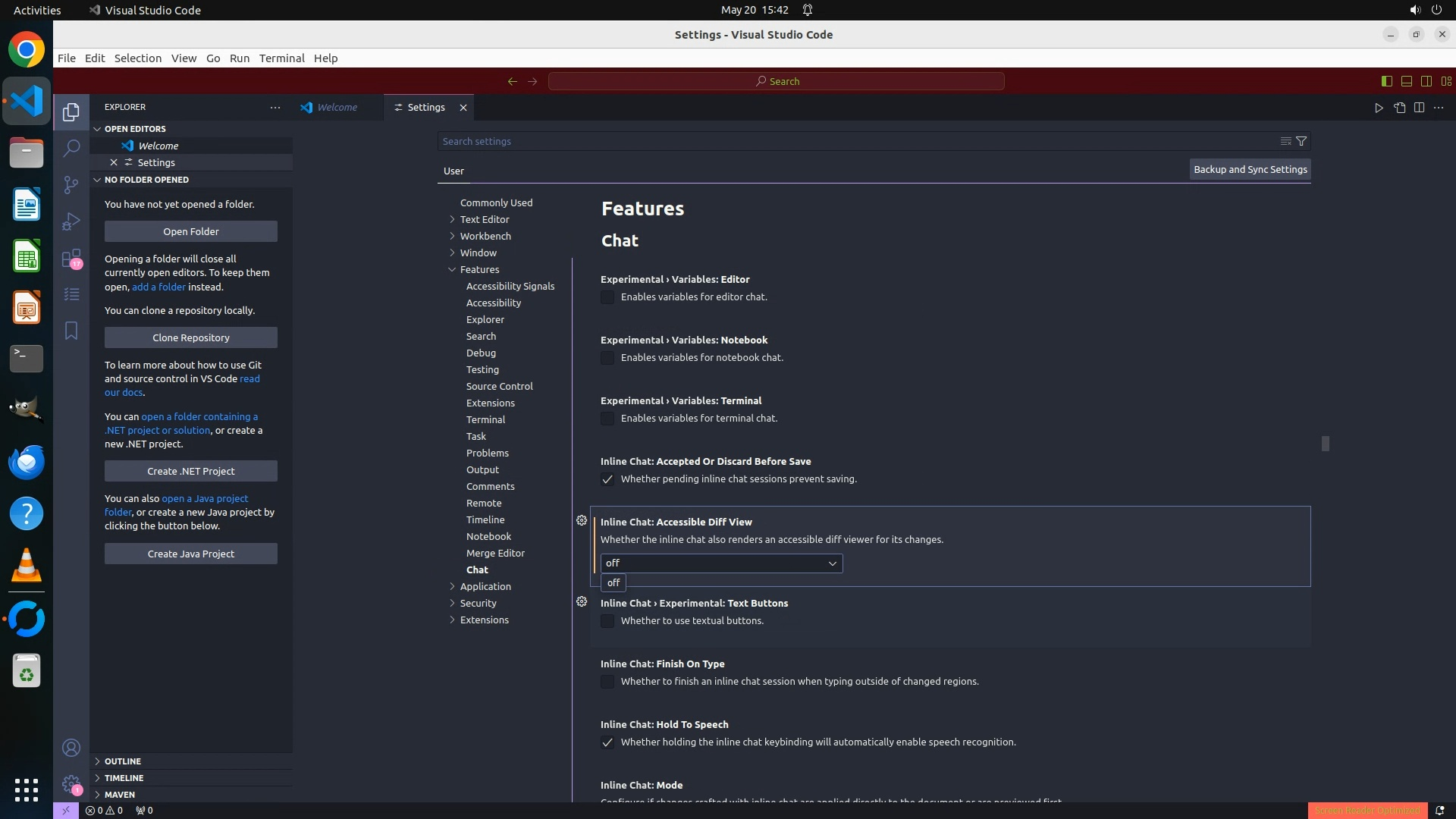The width and height of the screenshot is (1456, 819).
Task: Open the Accessible Diff View dropdown
Action: click(x=721, y=563)
